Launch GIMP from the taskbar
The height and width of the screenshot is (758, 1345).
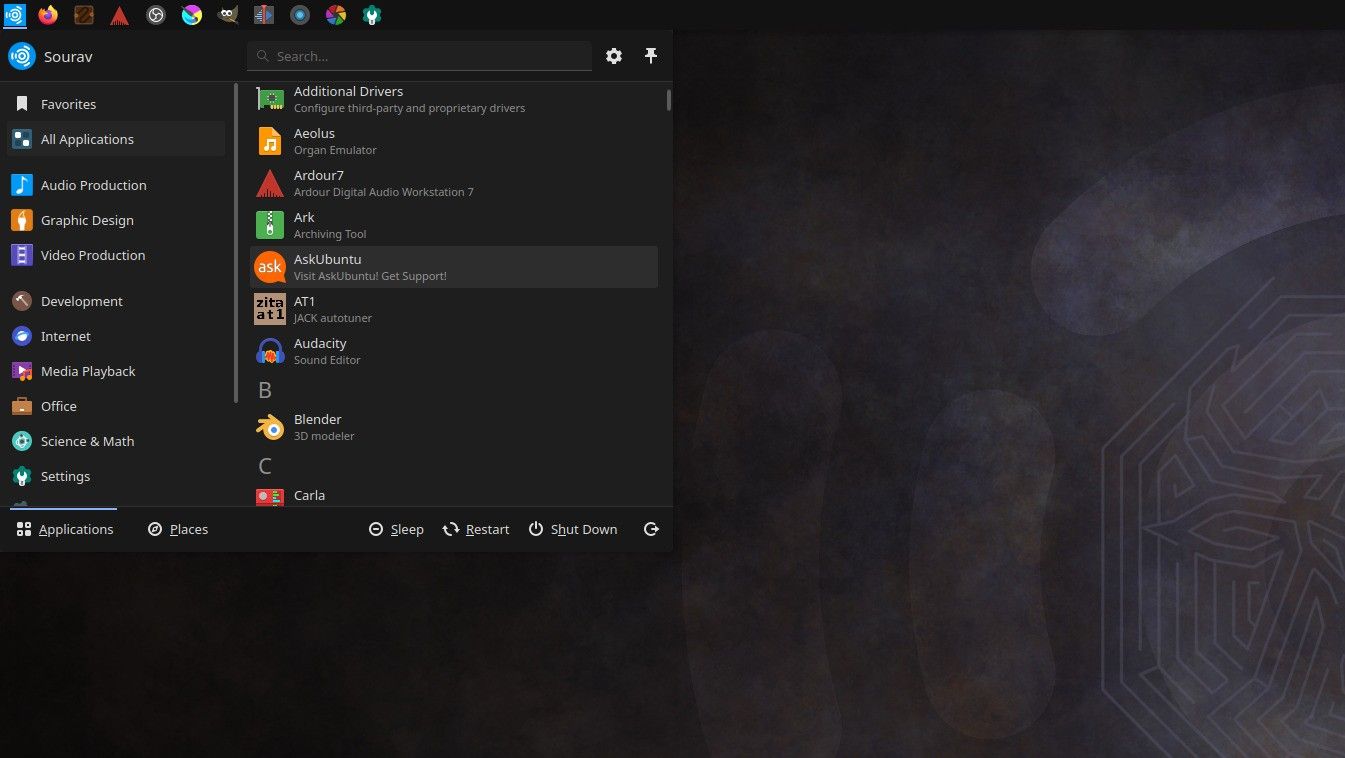pyautogui.click(x=227, y=15)
